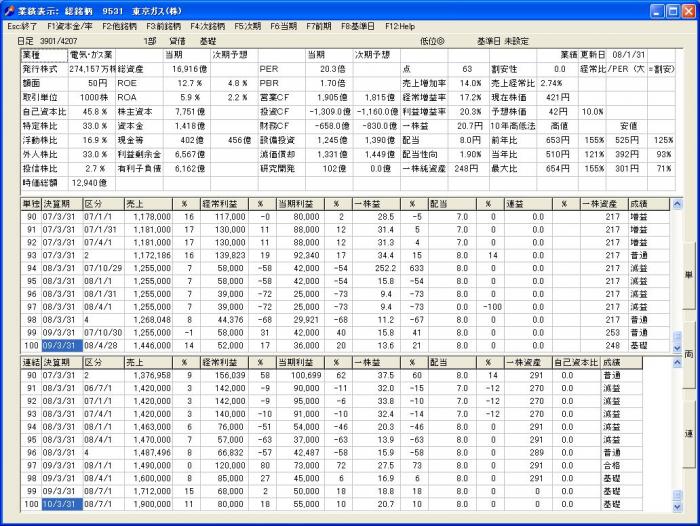This screenshot has width=700, height=526.
Task: Maximize the 業績表示 window
Action: (673, 11)
